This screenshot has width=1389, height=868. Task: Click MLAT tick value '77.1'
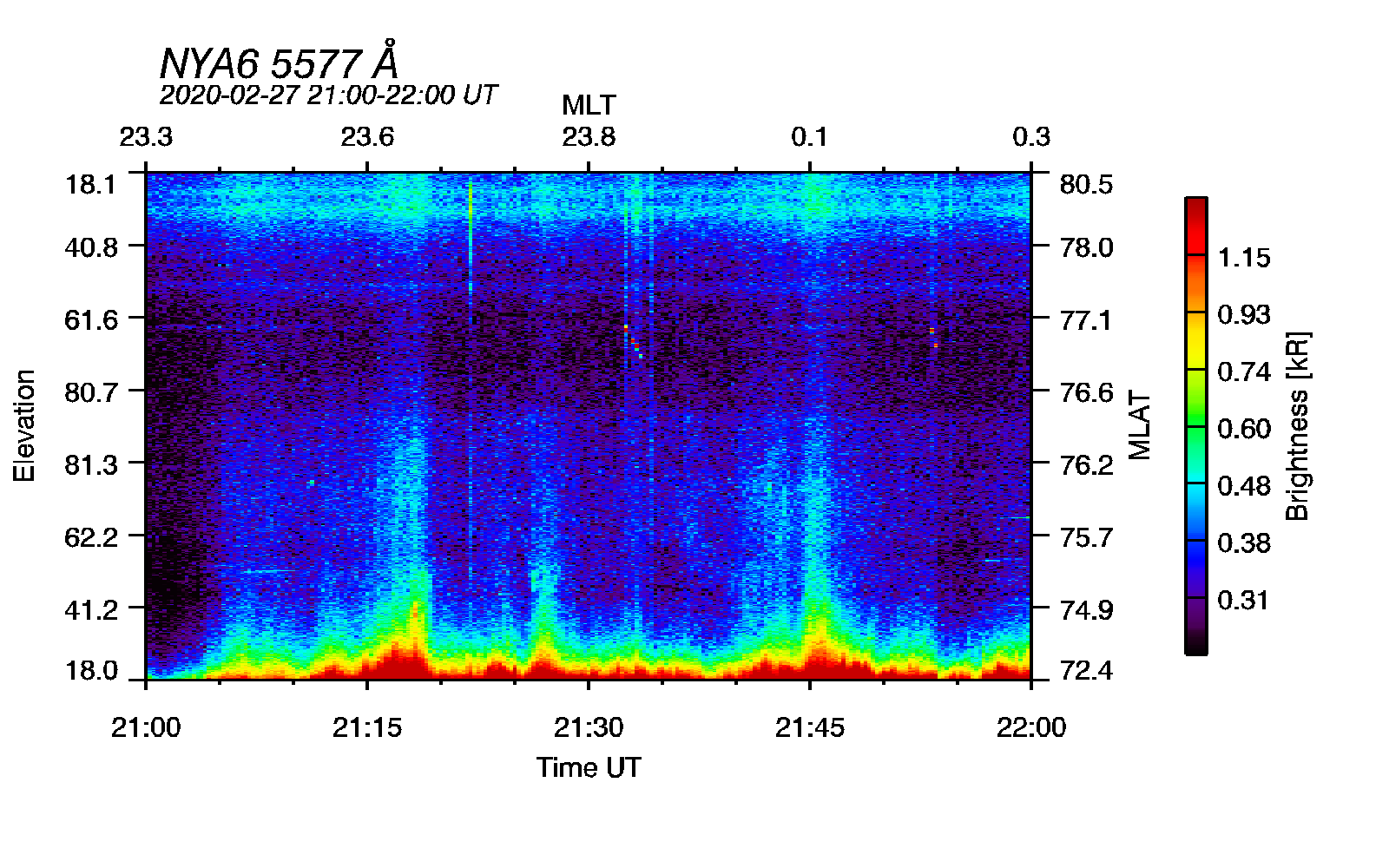[x=1087, y=320]
